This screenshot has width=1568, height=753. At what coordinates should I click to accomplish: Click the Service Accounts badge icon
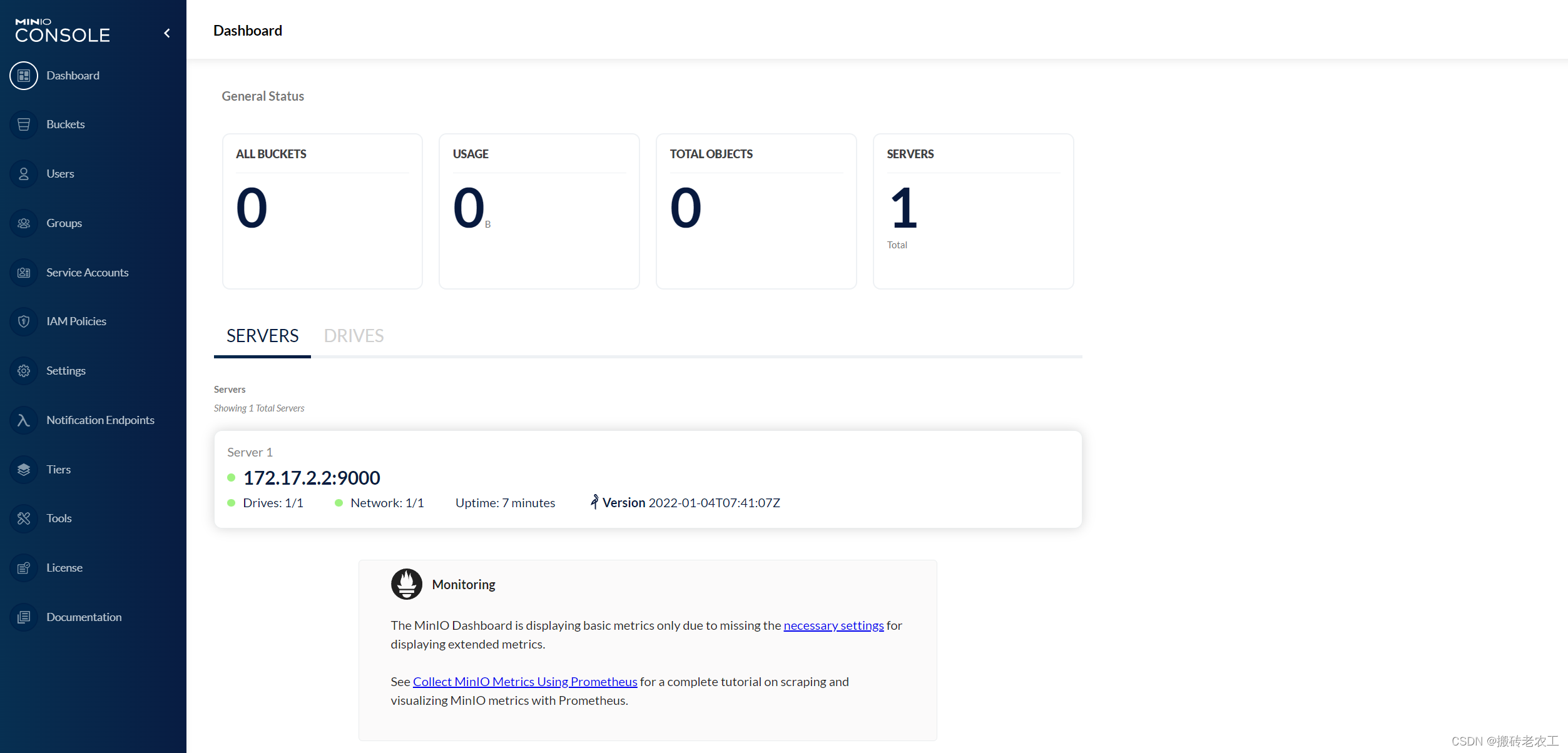click(24, 273)
